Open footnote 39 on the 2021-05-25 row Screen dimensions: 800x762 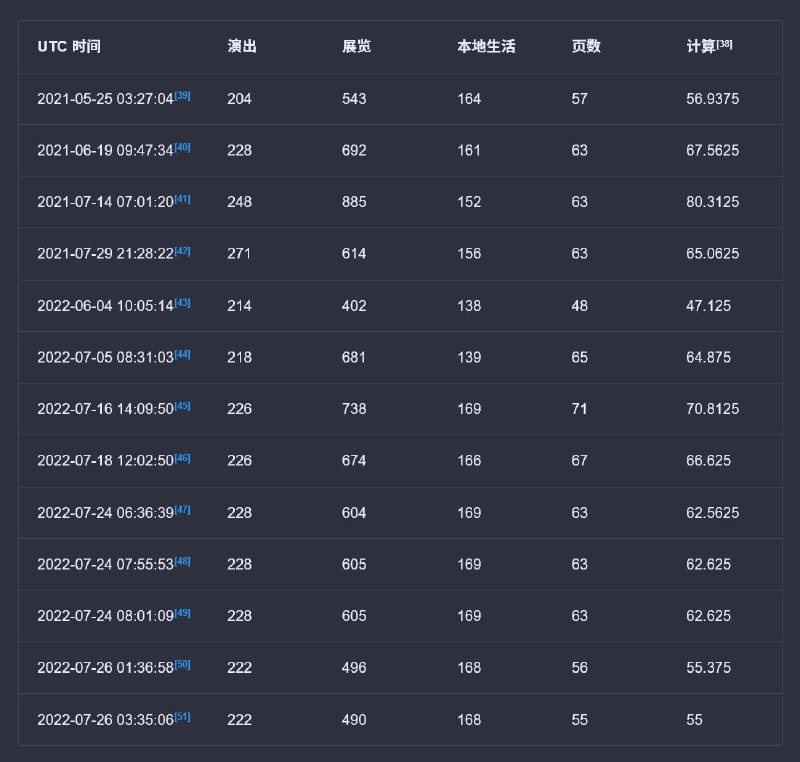click(x=182, y=95)
